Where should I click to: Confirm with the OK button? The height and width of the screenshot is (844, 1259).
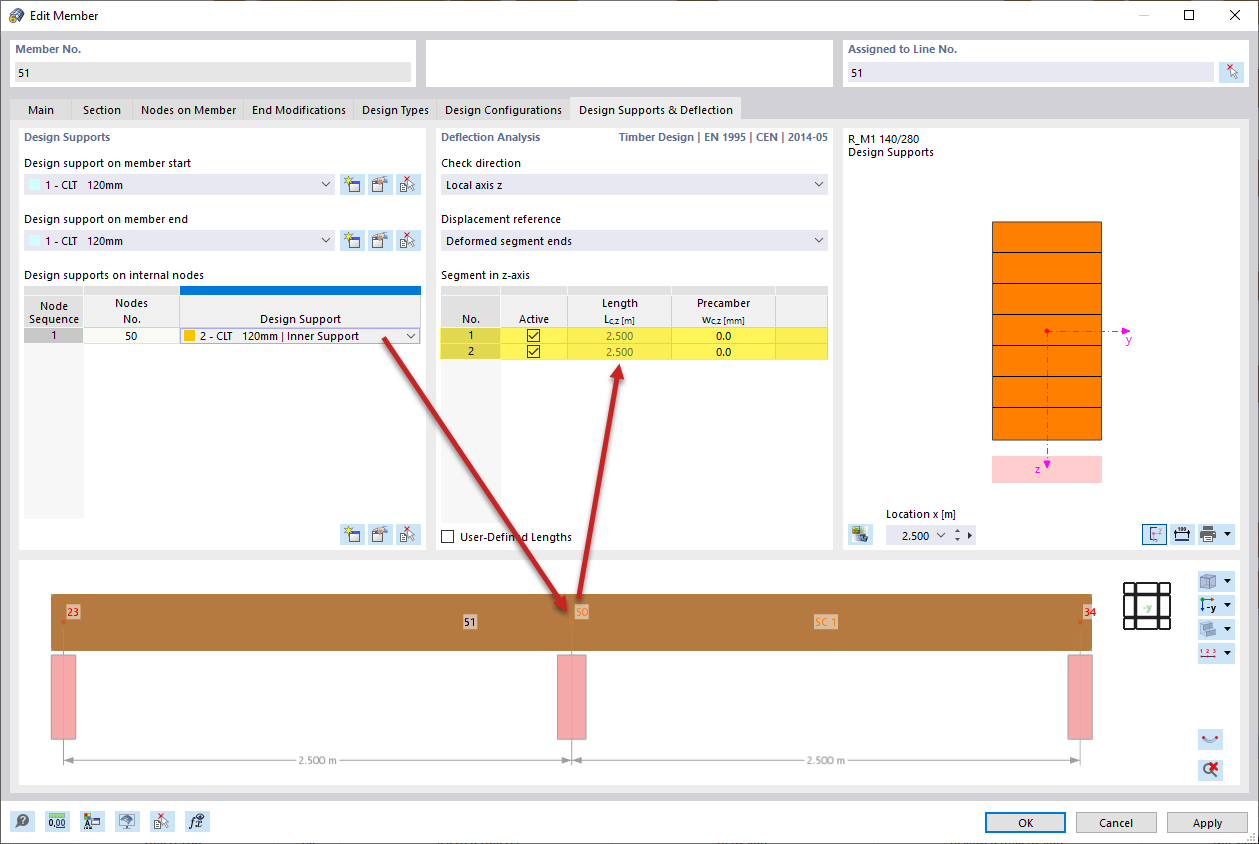(x=1025, y=822)
